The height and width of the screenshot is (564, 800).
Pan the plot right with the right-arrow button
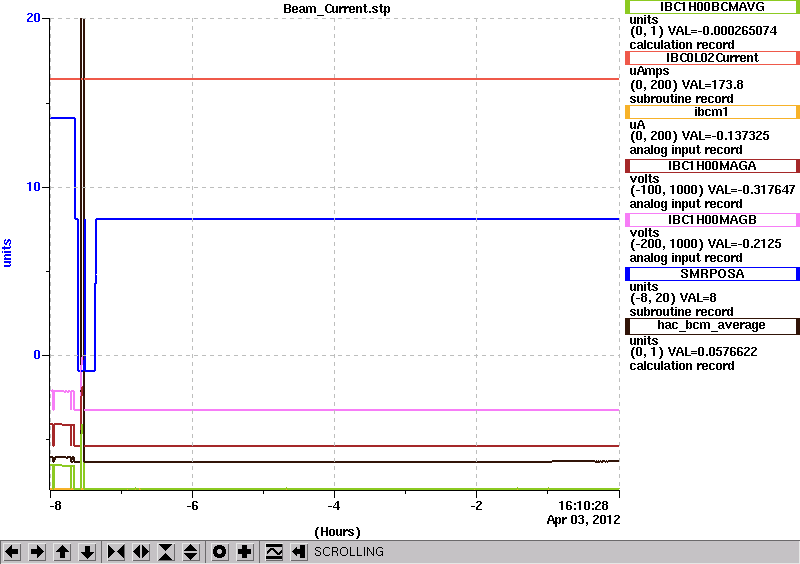(x=37, y=552)
